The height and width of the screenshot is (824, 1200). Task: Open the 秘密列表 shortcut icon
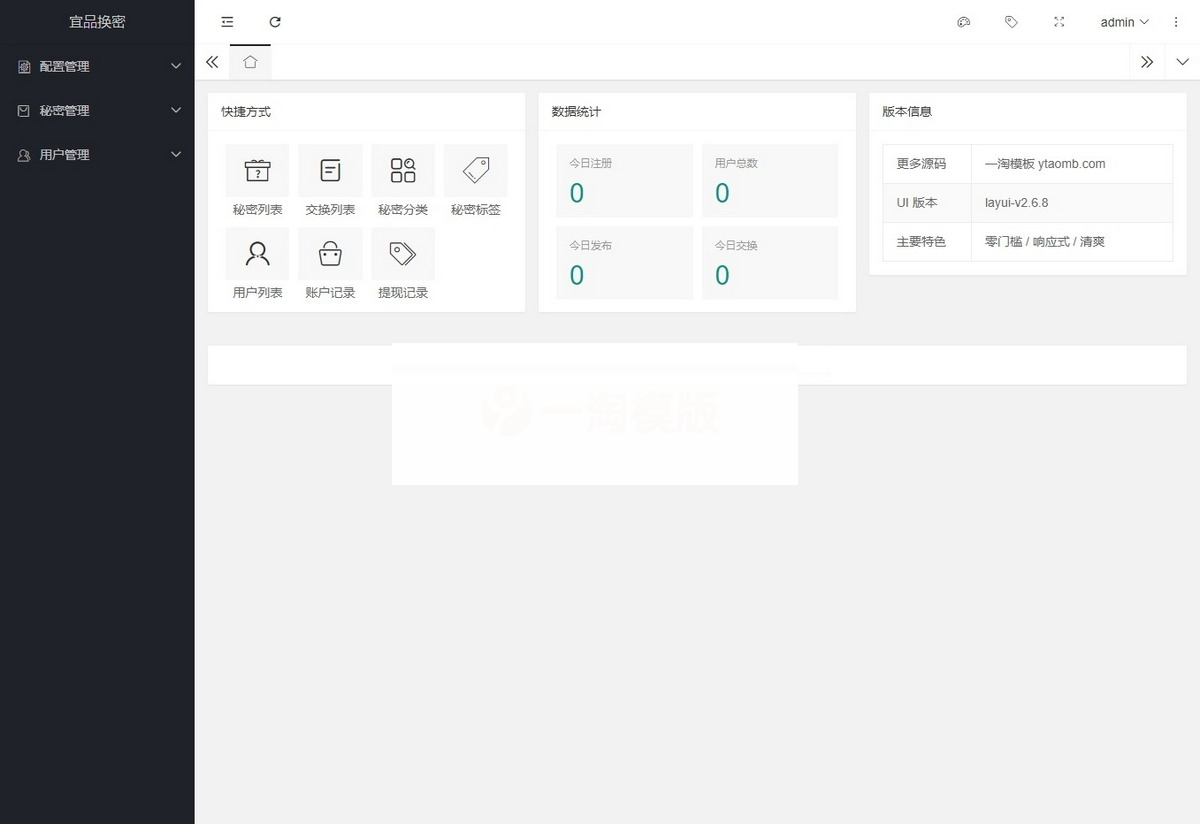tap(257, 171)
